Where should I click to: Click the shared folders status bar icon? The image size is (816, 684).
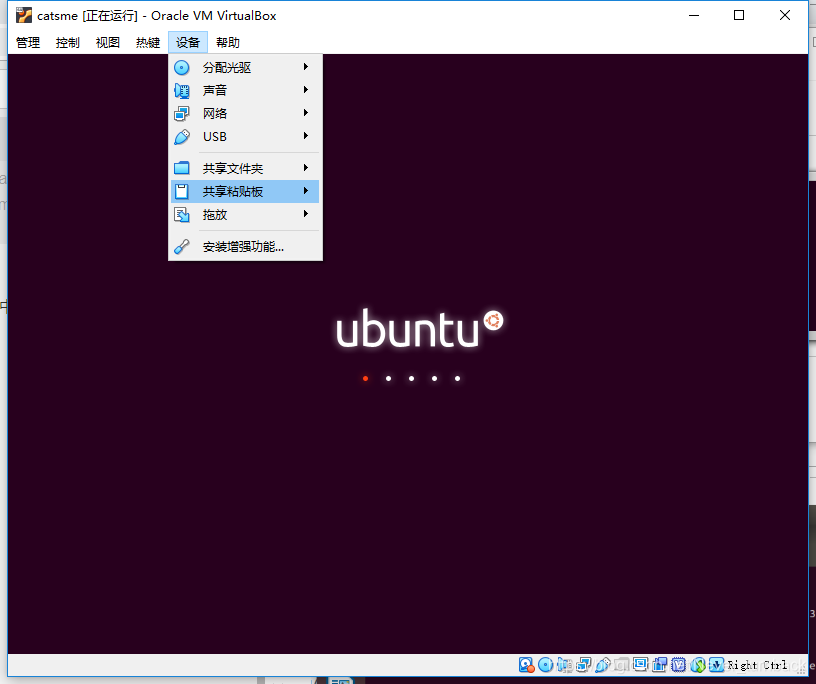pyautogui.click(x=622, y=665)
